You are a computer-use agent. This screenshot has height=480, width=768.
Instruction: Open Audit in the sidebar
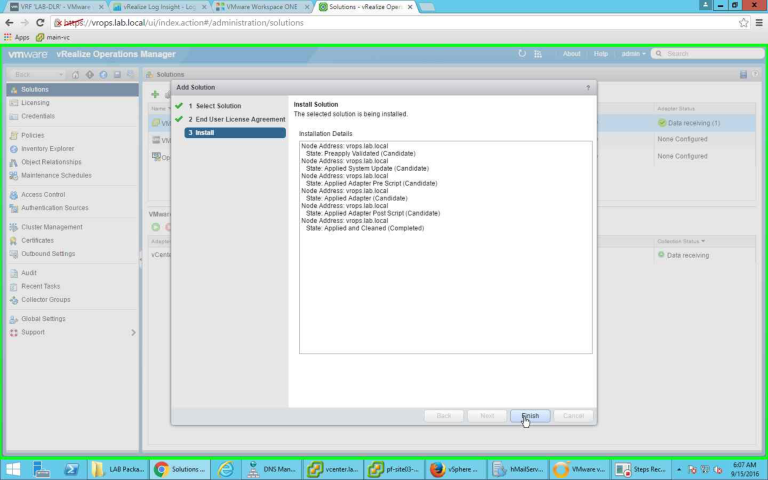(28, 273)
